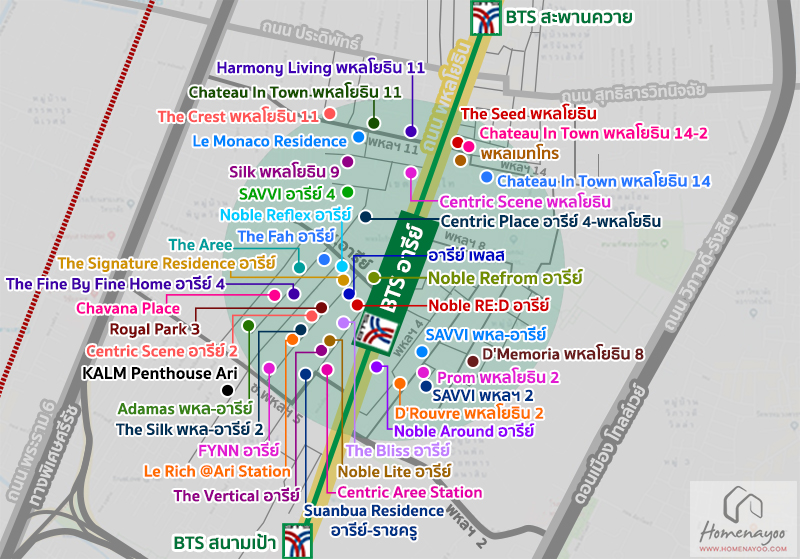Image resolution: width=800 pixels, height=559 pixels.
Task: Click the Centric Scene พหลโยธิน label
Action: point(525,202)
